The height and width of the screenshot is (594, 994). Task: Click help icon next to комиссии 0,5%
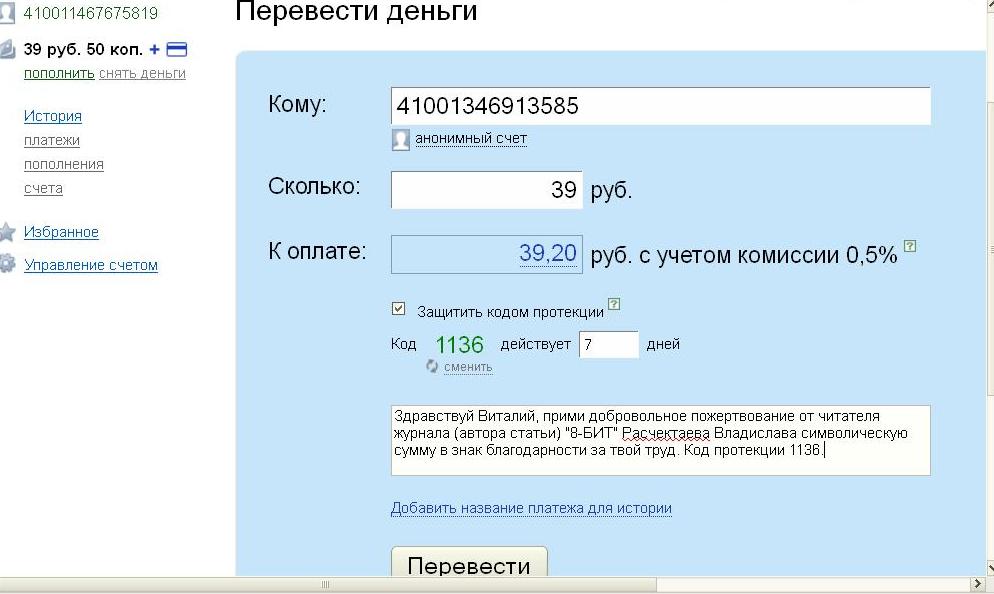(x=910, y=246)
